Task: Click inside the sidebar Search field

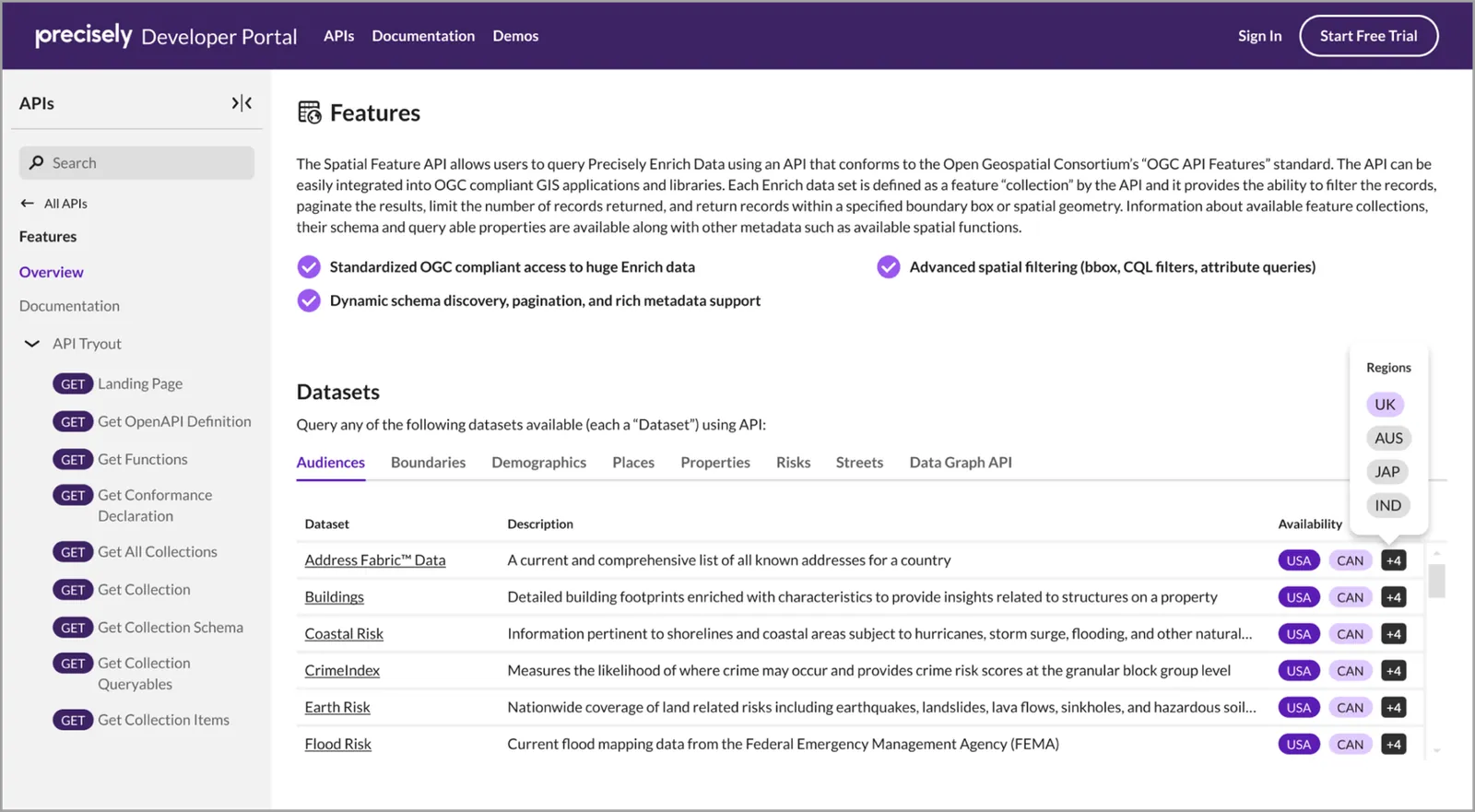Action: 136,163
